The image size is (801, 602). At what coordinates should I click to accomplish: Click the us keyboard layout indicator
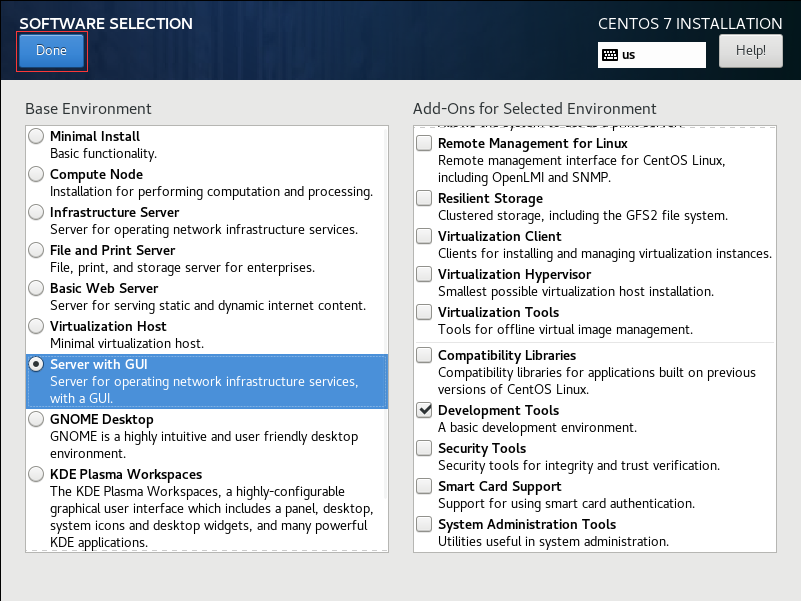pos(652,55)
